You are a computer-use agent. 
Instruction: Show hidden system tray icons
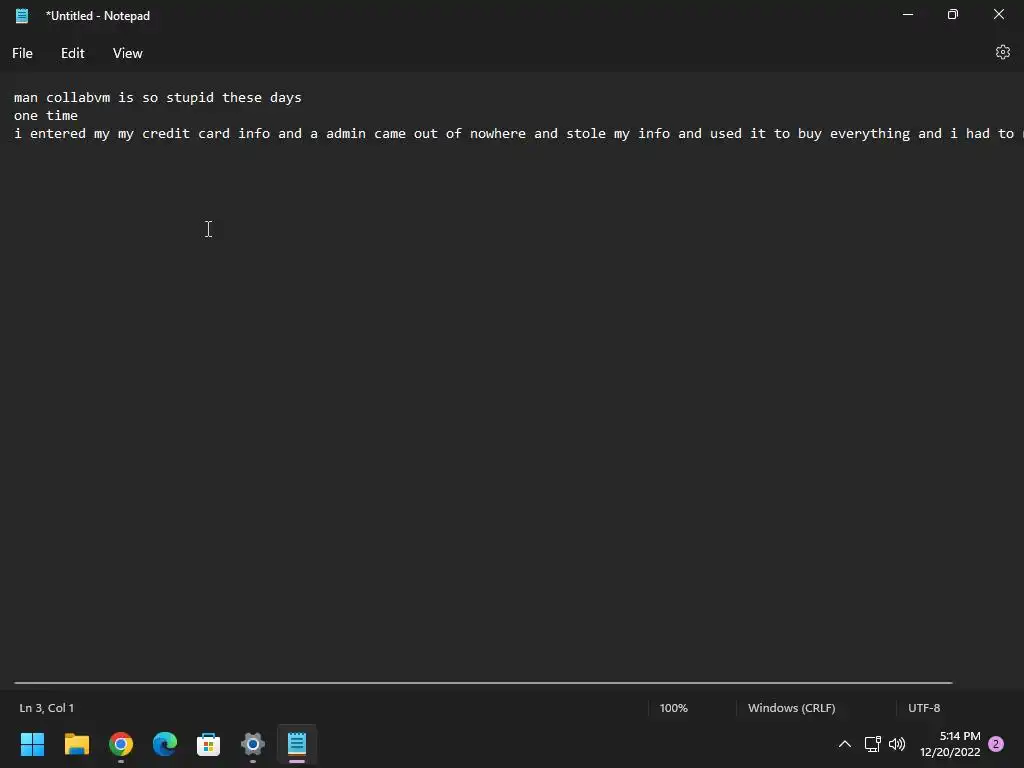pos(844,744)
